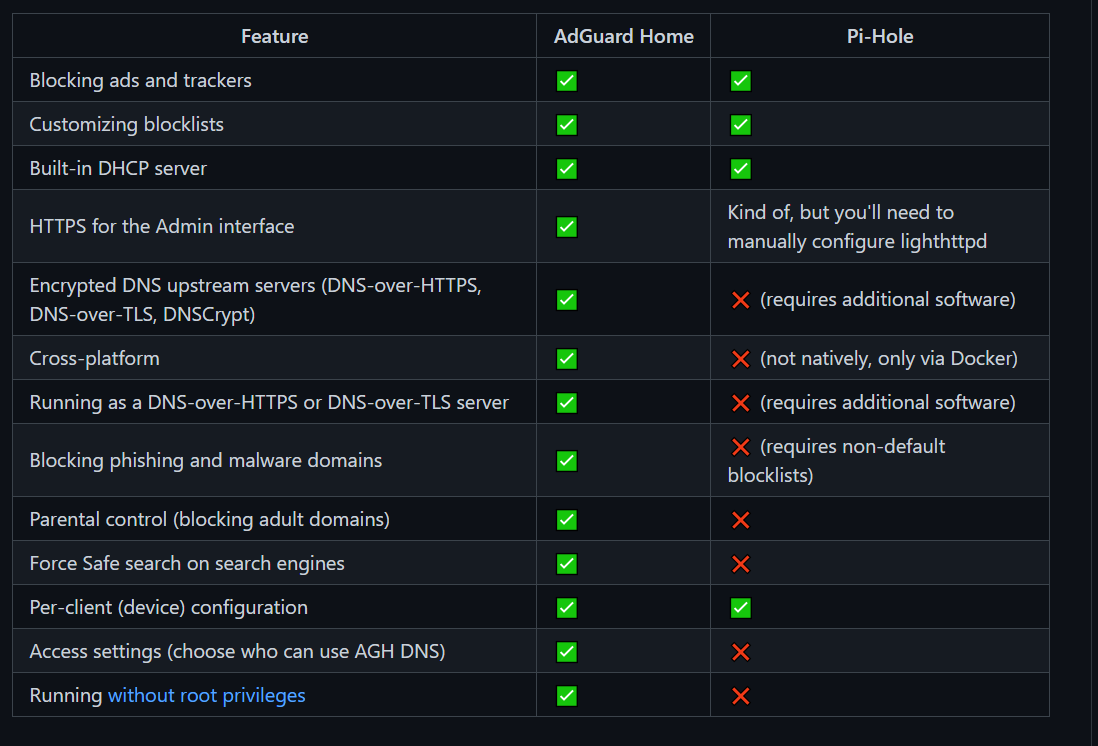This screenshot has width=1098, height=746.
Task: Click AdGuard Home checkmark for Access settings
Action: [x=567, y=652]
